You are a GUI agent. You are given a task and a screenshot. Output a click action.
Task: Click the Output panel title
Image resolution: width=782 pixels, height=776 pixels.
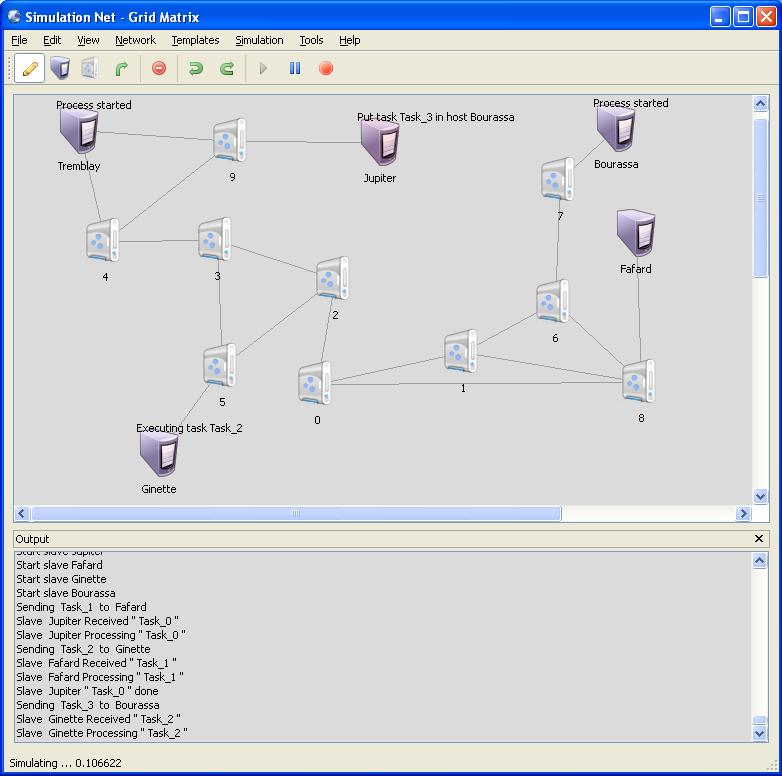[32, 539]
